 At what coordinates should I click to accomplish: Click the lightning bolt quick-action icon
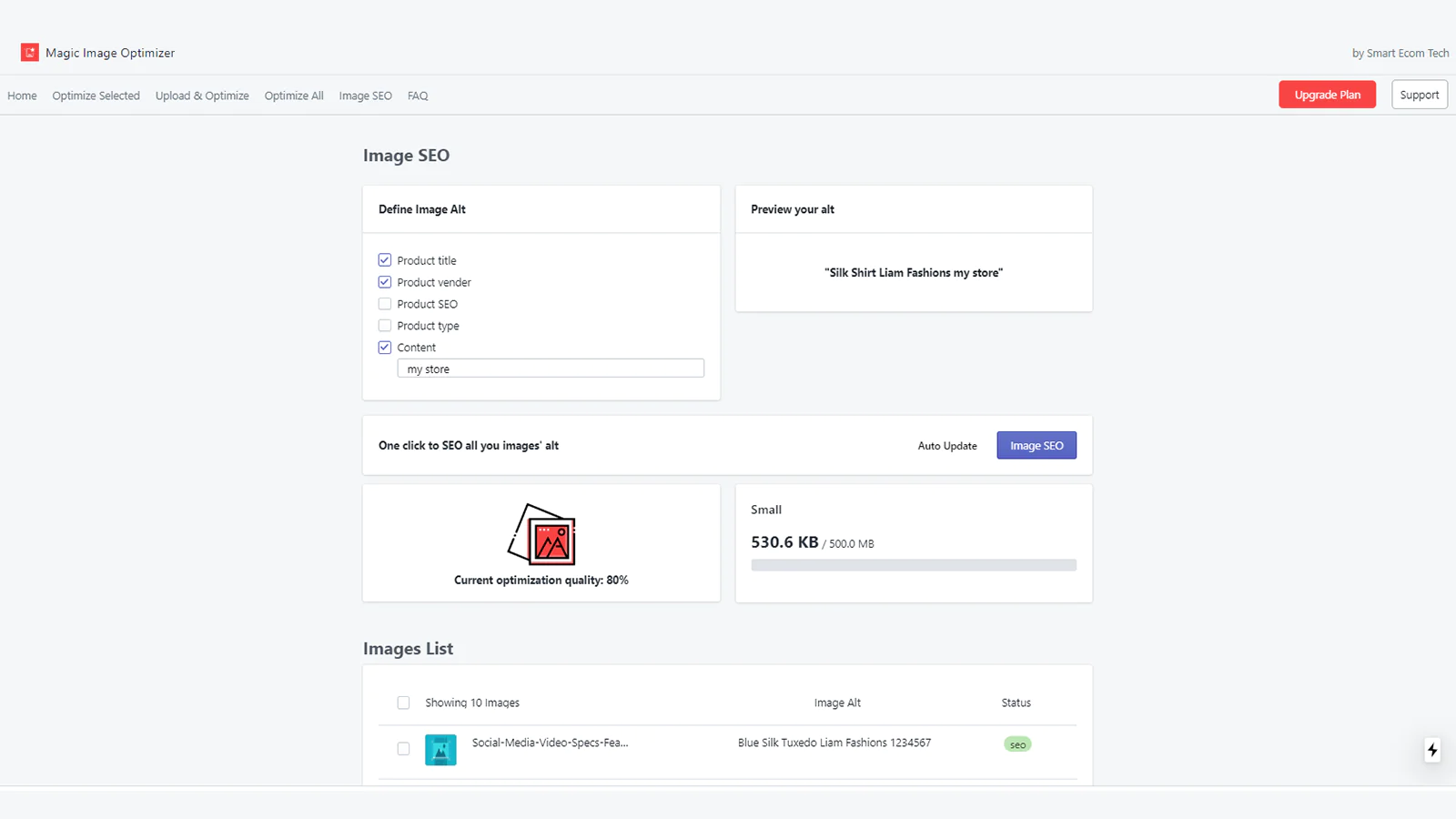tap(1432, 750)
